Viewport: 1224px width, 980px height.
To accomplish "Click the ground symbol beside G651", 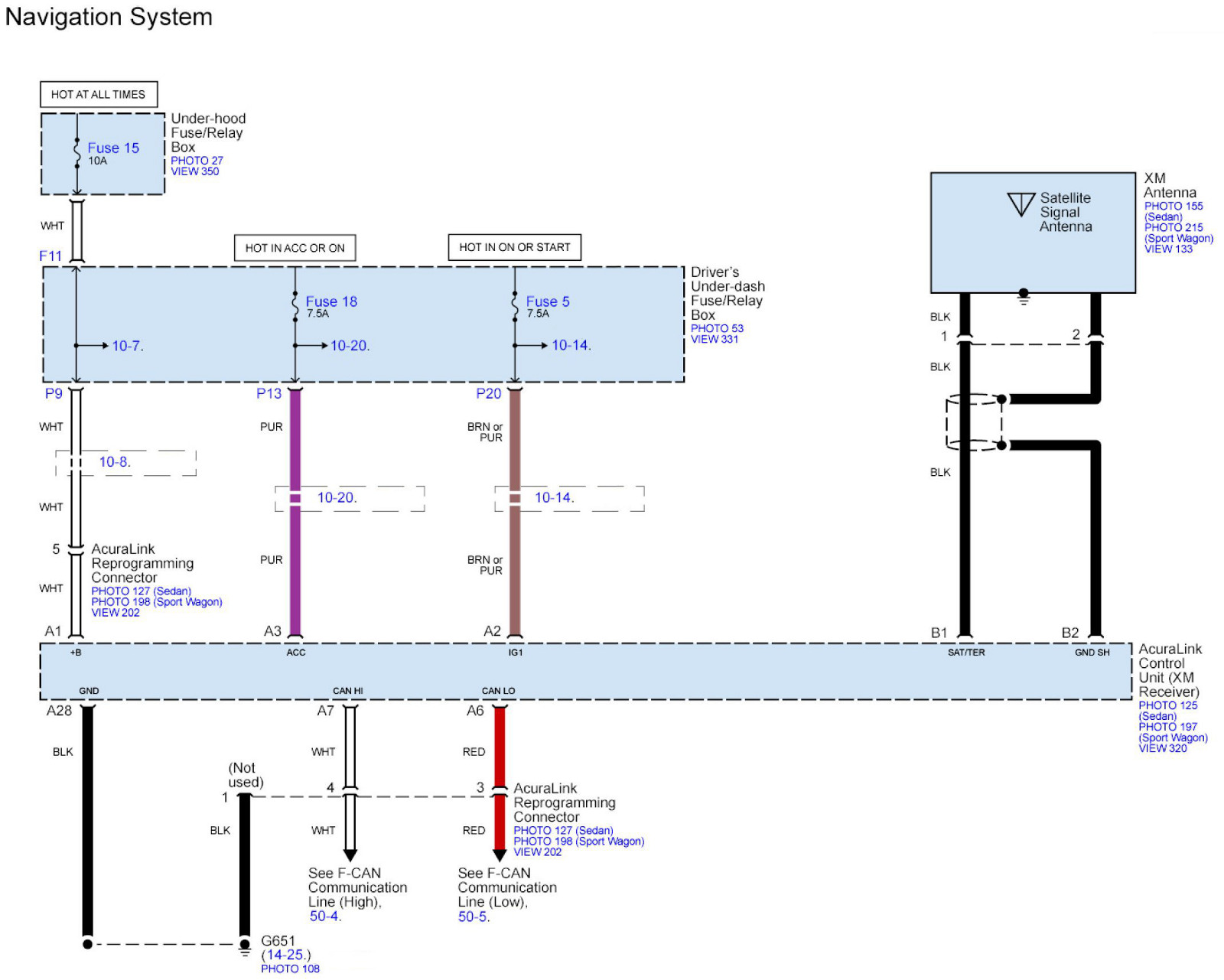I will (x=245, y=951).
